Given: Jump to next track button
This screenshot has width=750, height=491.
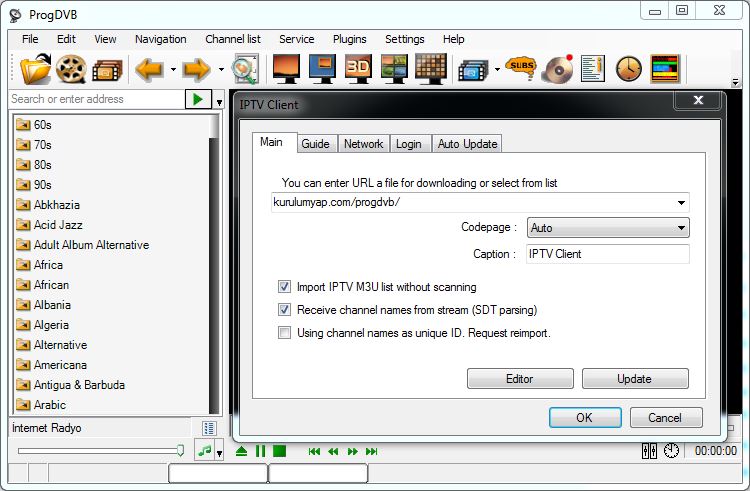Looking at the screenshot, I should coord(372,451).
